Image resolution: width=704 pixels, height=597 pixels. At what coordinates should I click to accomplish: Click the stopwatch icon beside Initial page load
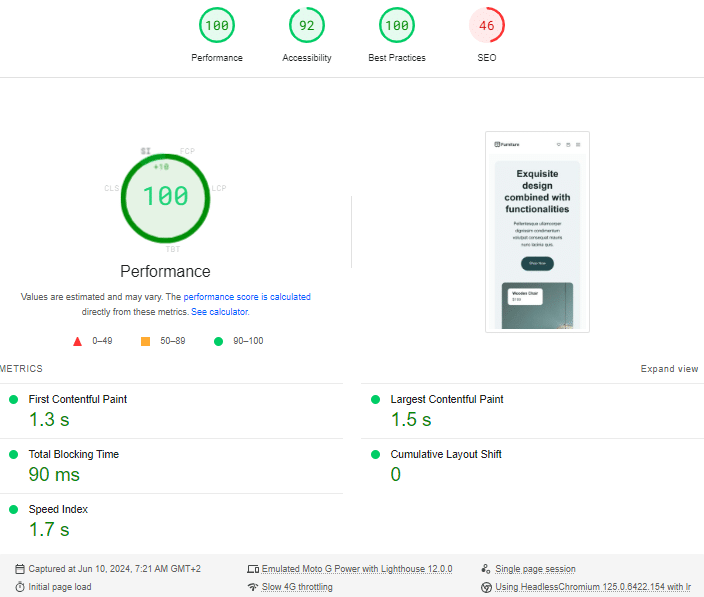tap(20, 587)
